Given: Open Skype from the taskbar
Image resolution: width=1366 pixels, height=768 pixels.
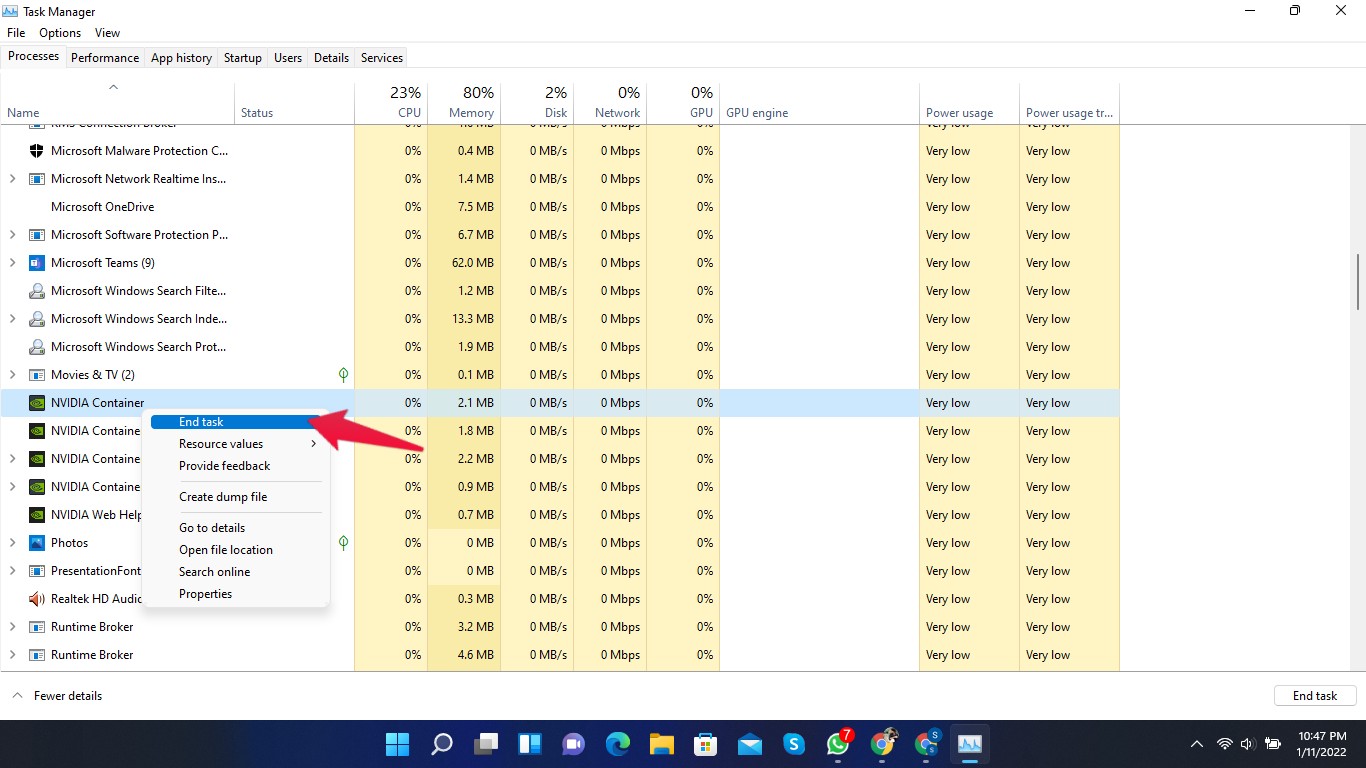Looking at the screenshot, I should (794, 744).
